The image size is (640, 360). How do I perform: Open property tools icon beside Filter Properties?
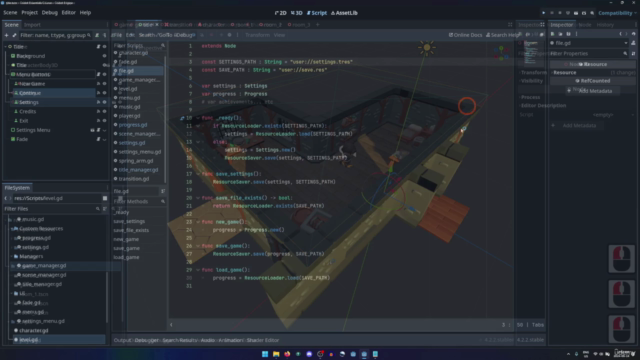[633, 53]
